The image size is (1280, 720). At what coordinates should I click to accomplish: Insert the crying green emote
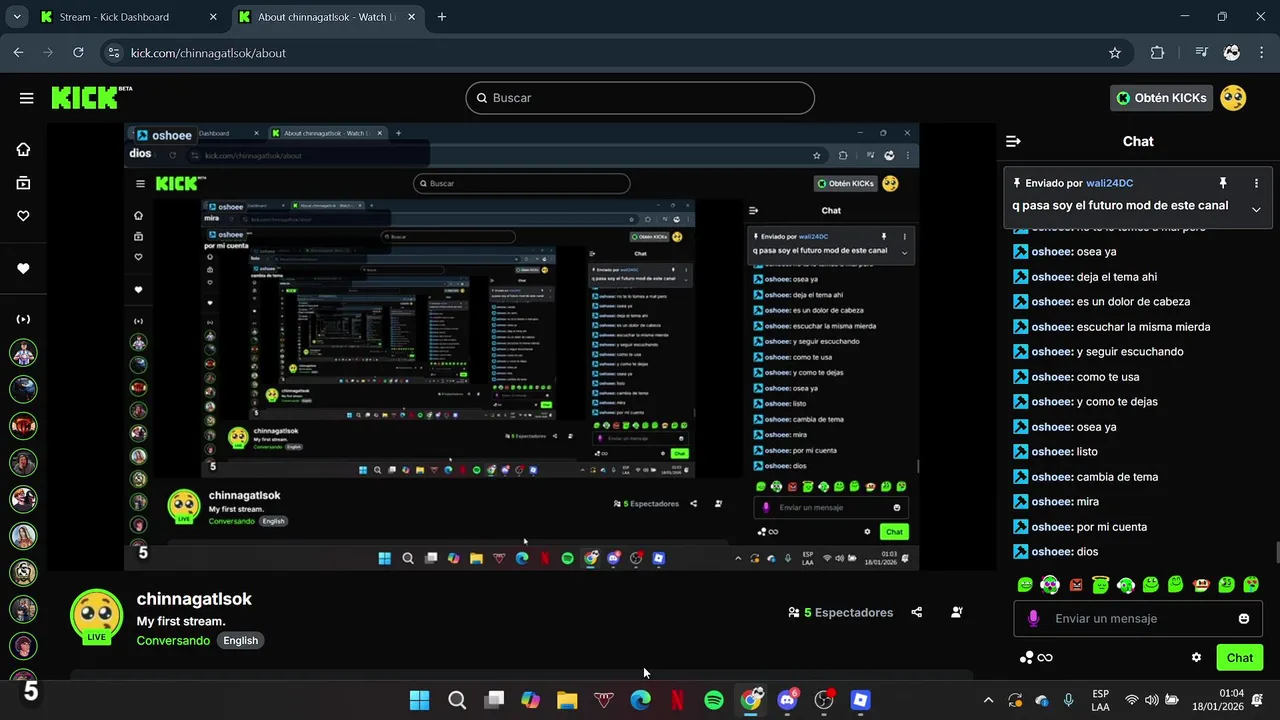pyautogui.click(x=1251, y=585)
